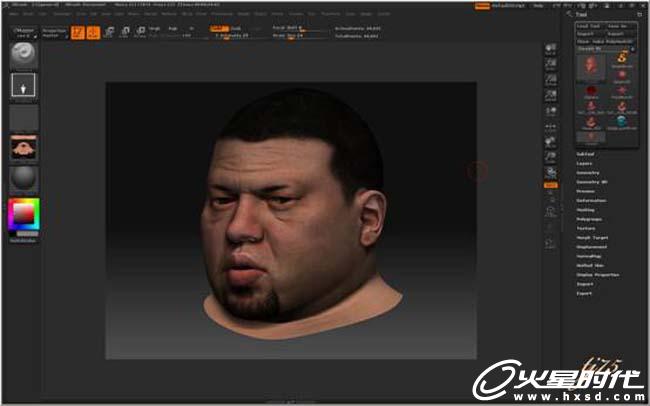Image resolution: width=650 pixels, height=406 pixels.
Task: Toggle the Rgb paint mode
Action: point(173,29)
